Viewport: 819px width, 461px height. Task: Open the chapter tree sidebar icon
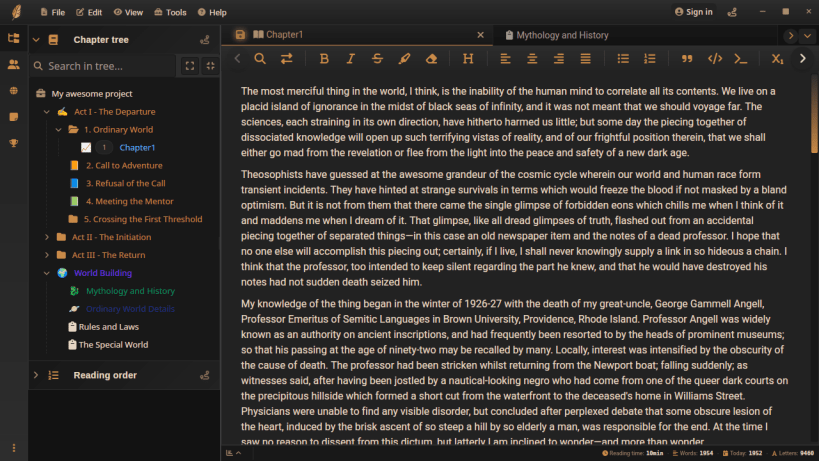[14, 38]
